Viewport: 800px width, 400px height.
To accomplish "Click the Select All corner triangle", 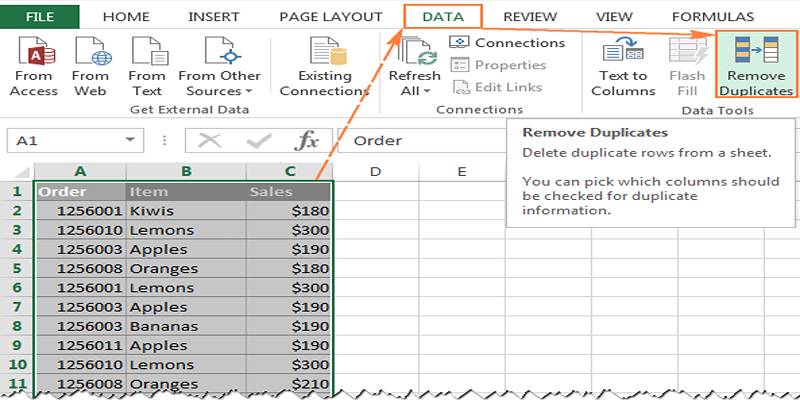I will click(20, 172).
